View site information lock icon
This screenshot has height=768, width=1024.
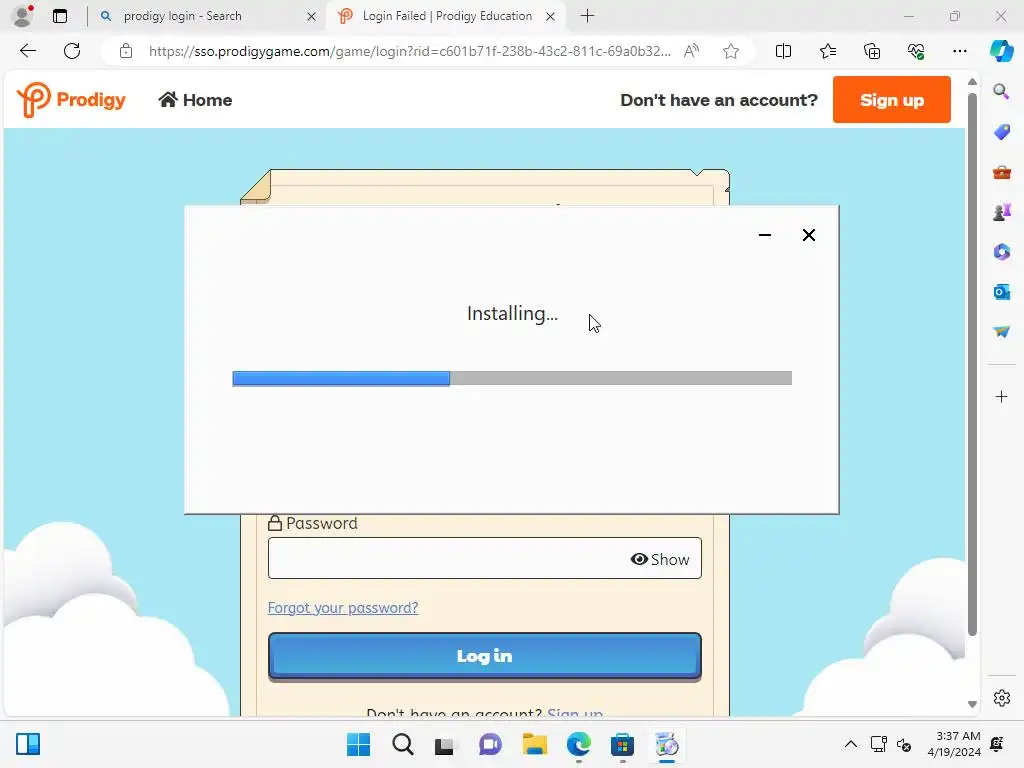(x=126, y=51)
